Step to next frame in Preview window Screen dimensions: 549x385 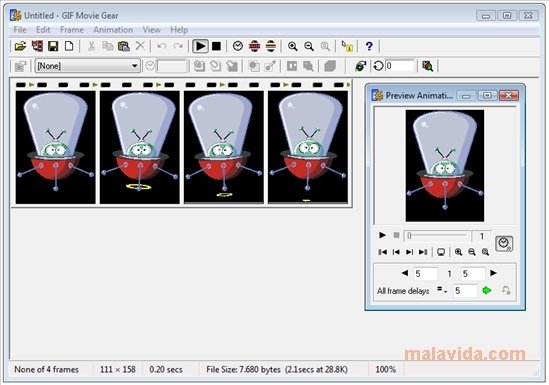(x=409, y=252)
